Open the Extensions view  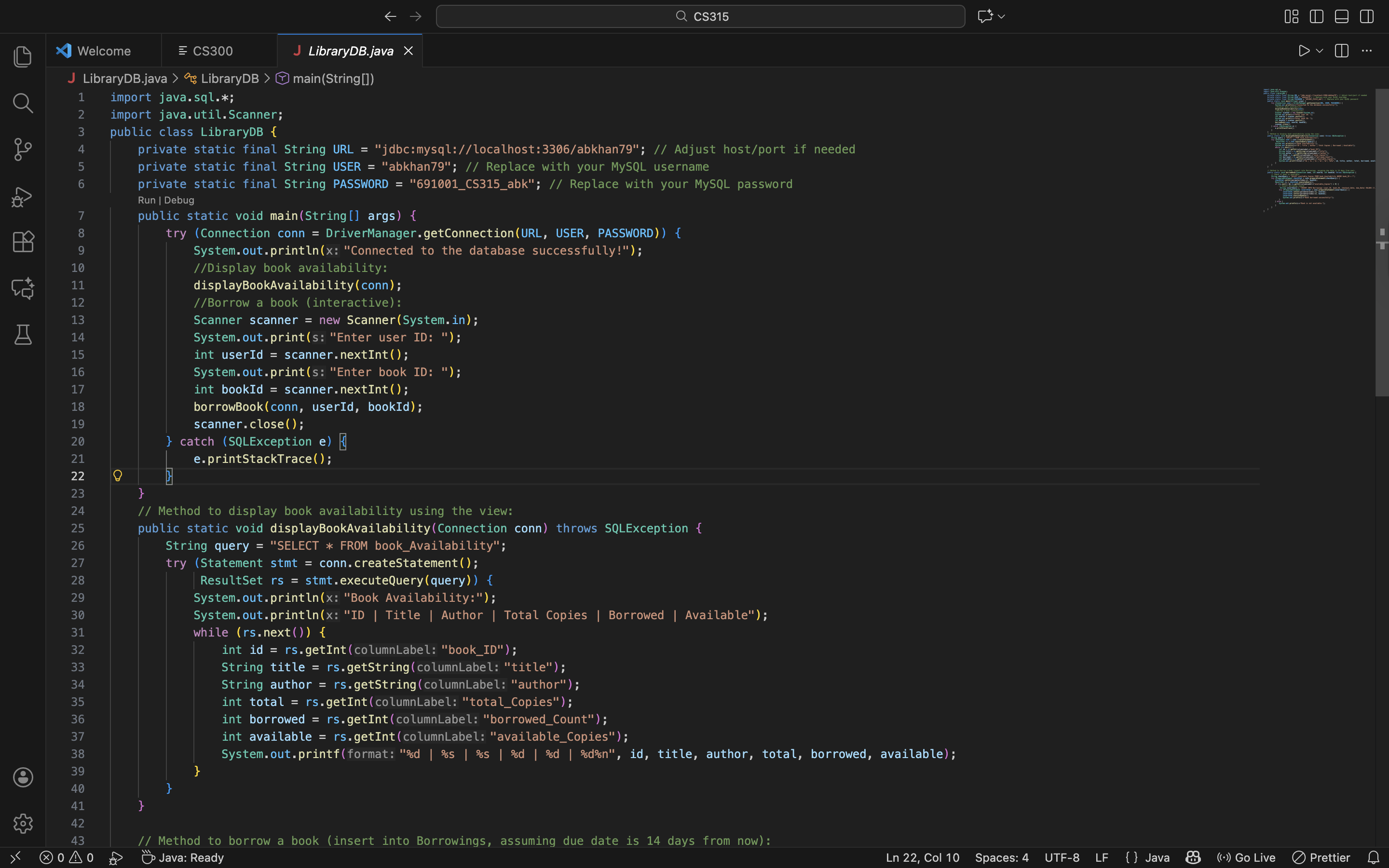(x=23, y=242)
